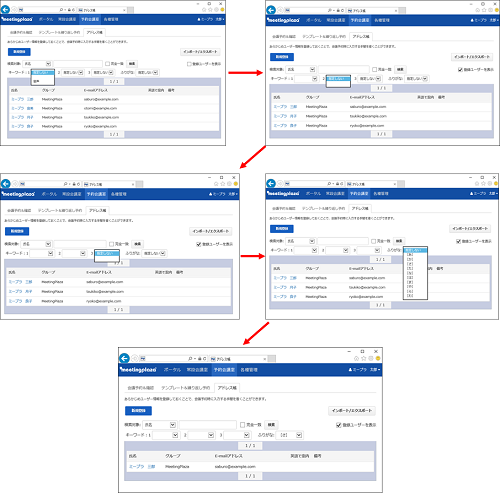The width and height of the screenshot is (500, 493).
Task: Click the search text field beside 氏名 in final screenshot
Action: pos(208,425)
